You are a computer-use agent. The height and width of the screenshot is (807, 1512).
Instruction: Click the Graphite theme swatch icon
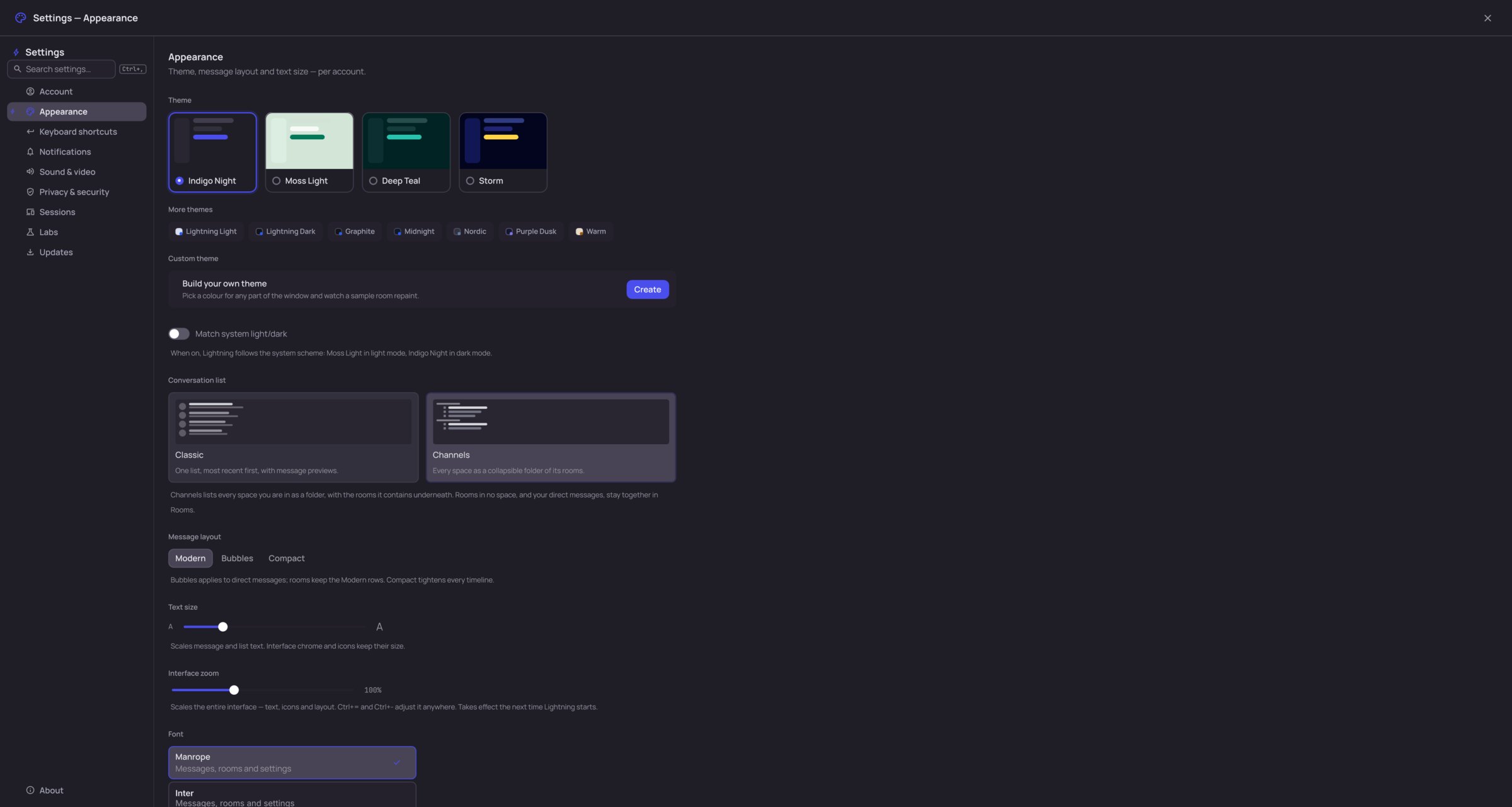pos(338,232)
